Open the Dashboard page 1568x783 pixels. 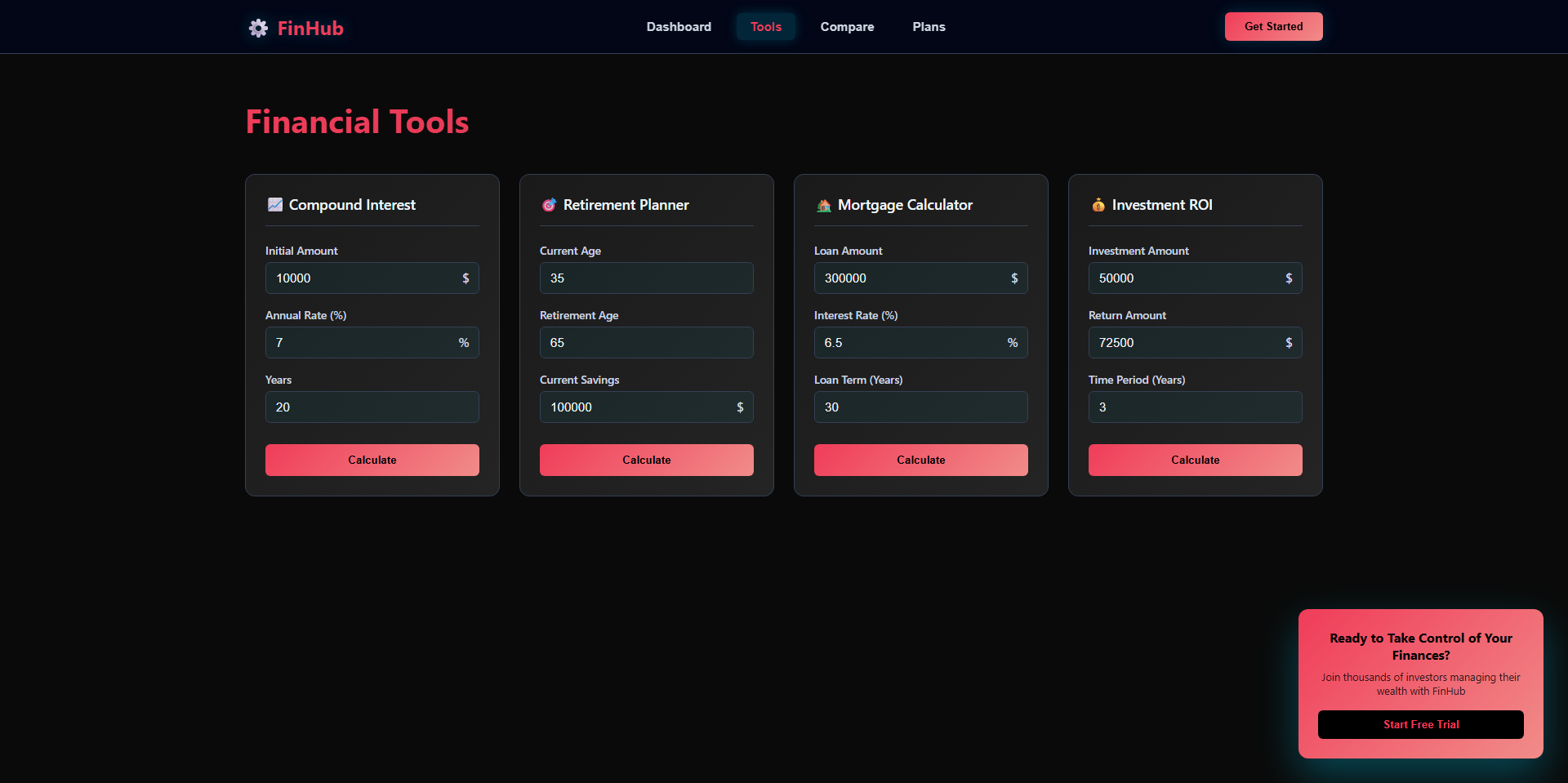pos(679,26)
